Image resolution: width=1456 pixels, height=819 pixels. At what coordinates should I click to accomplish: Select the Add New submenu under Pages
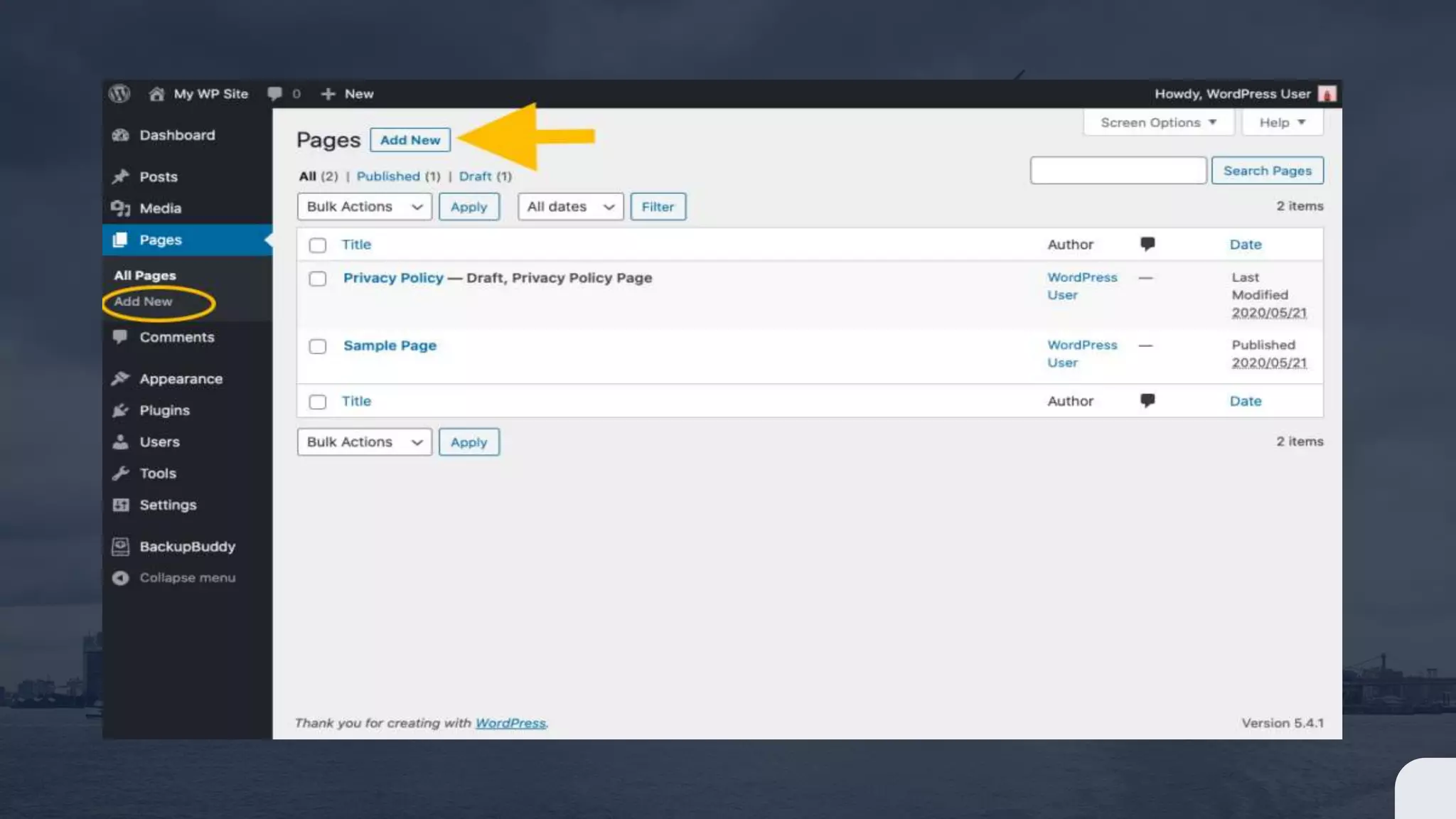[143, 301]
